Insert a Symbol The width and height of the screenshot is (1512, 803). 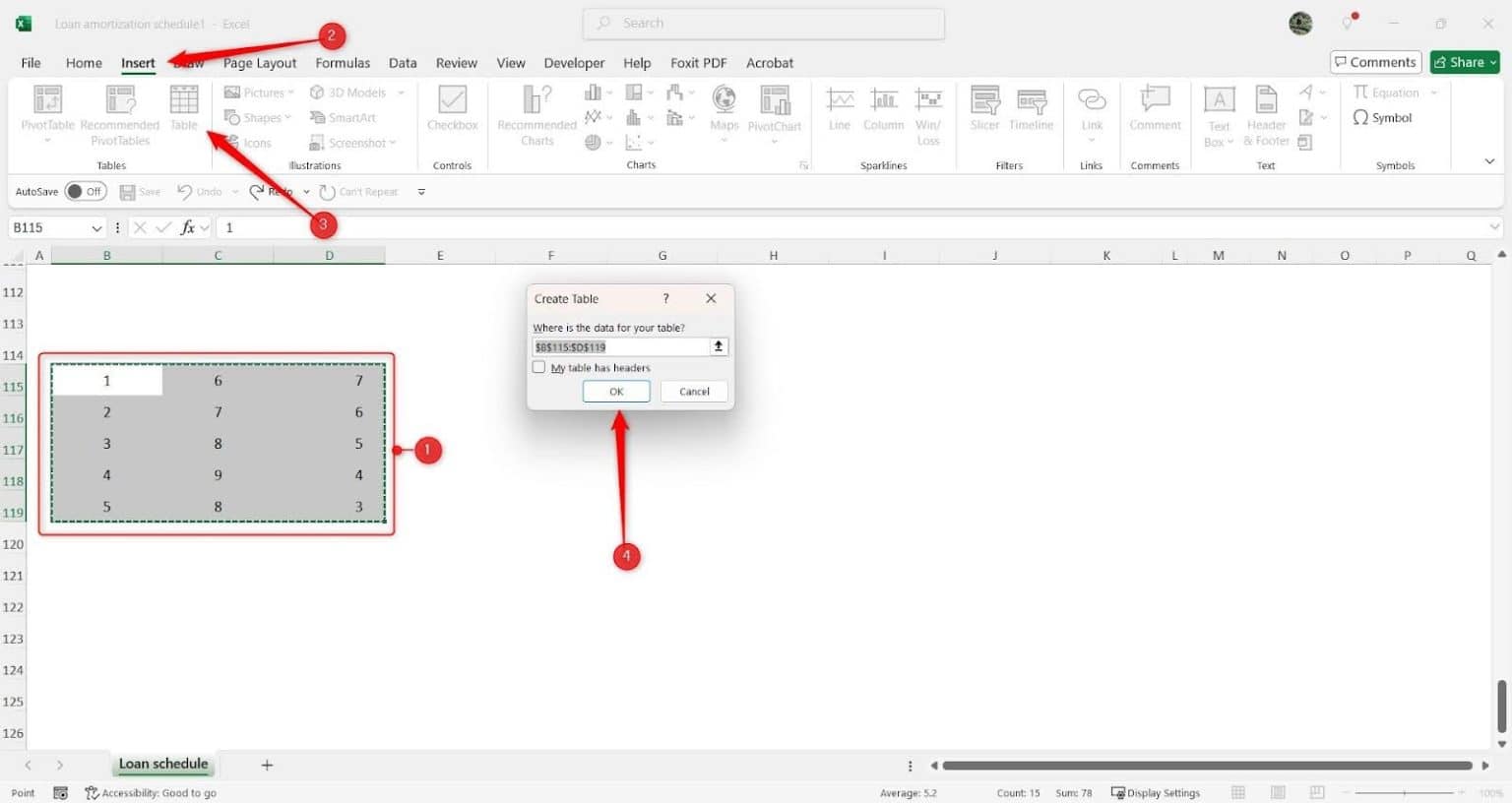1382,117
